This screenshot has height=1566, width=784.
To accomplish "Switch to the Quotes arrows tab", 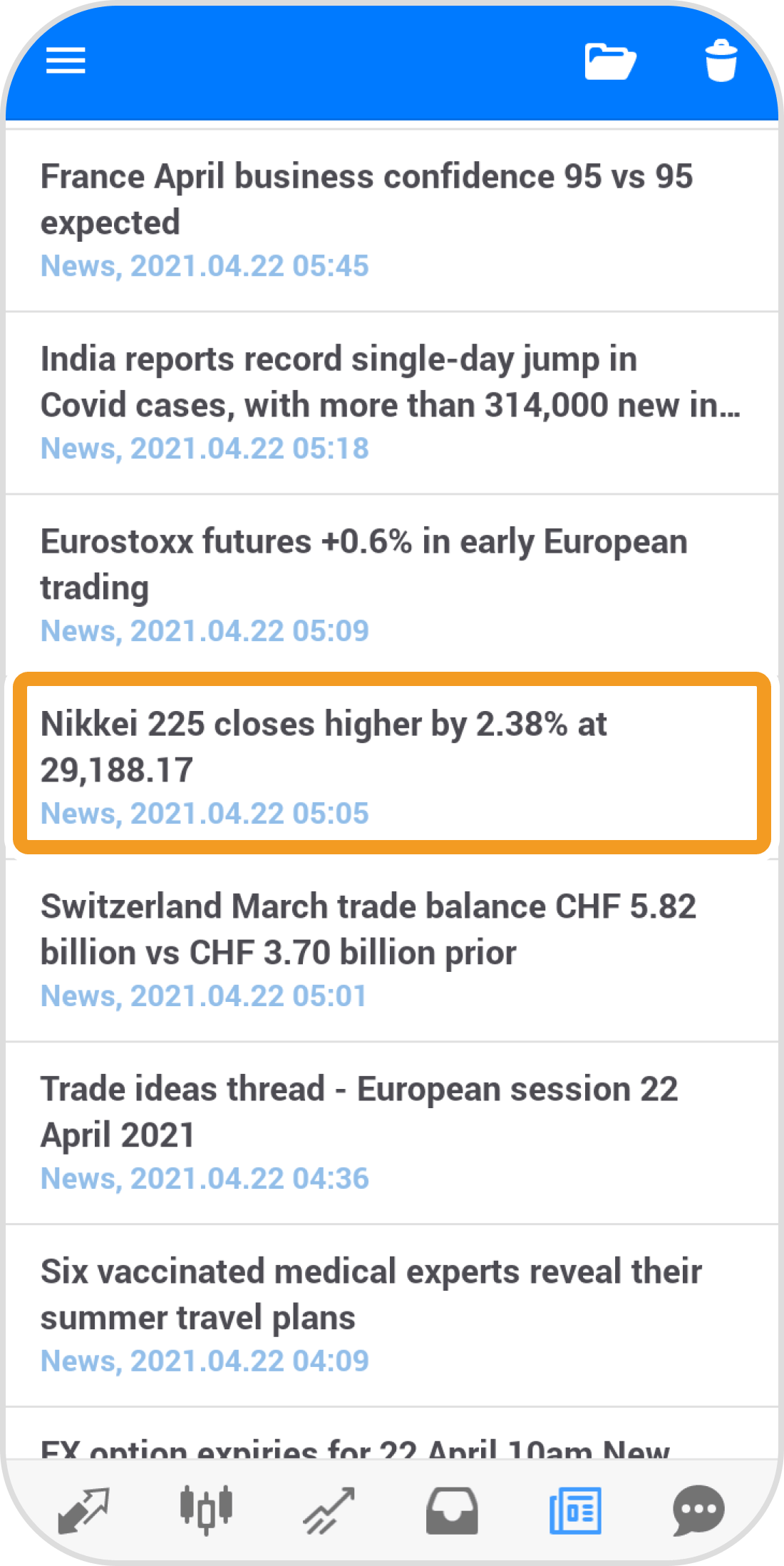I will click(83, 1510).
